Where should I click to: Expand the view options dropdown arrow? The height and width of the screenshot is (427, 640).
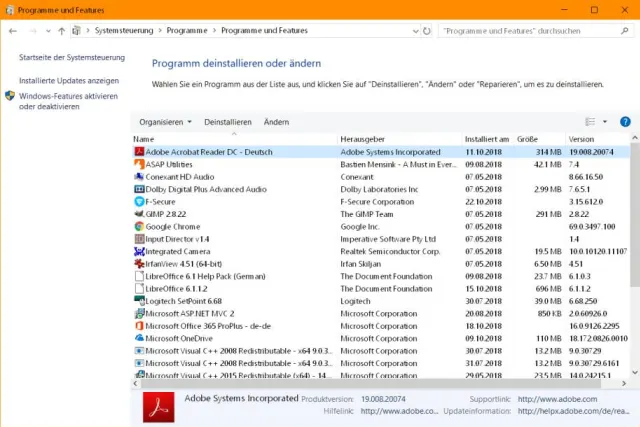click(605, 122)
